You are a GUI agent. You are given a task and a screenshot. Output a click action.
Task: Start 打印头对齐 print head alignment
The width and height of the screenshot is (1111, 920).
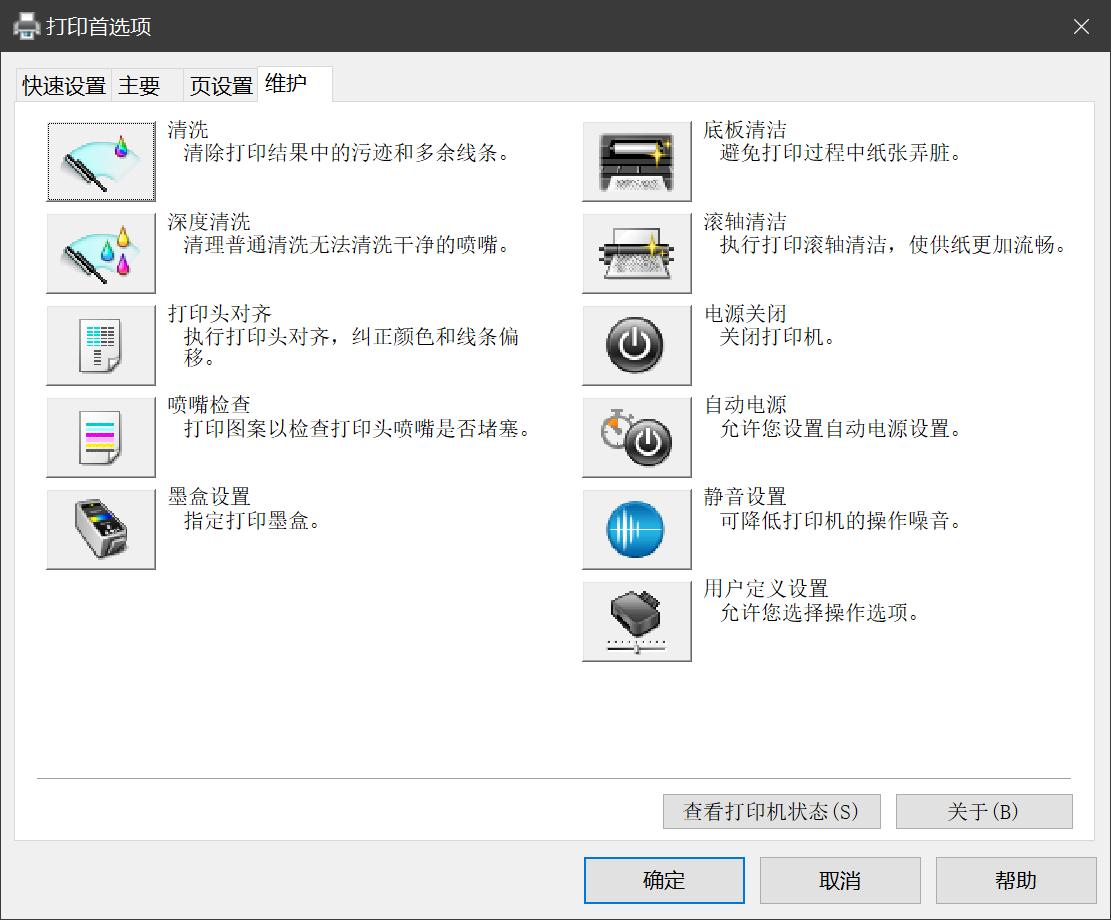(x=100, y=345)
